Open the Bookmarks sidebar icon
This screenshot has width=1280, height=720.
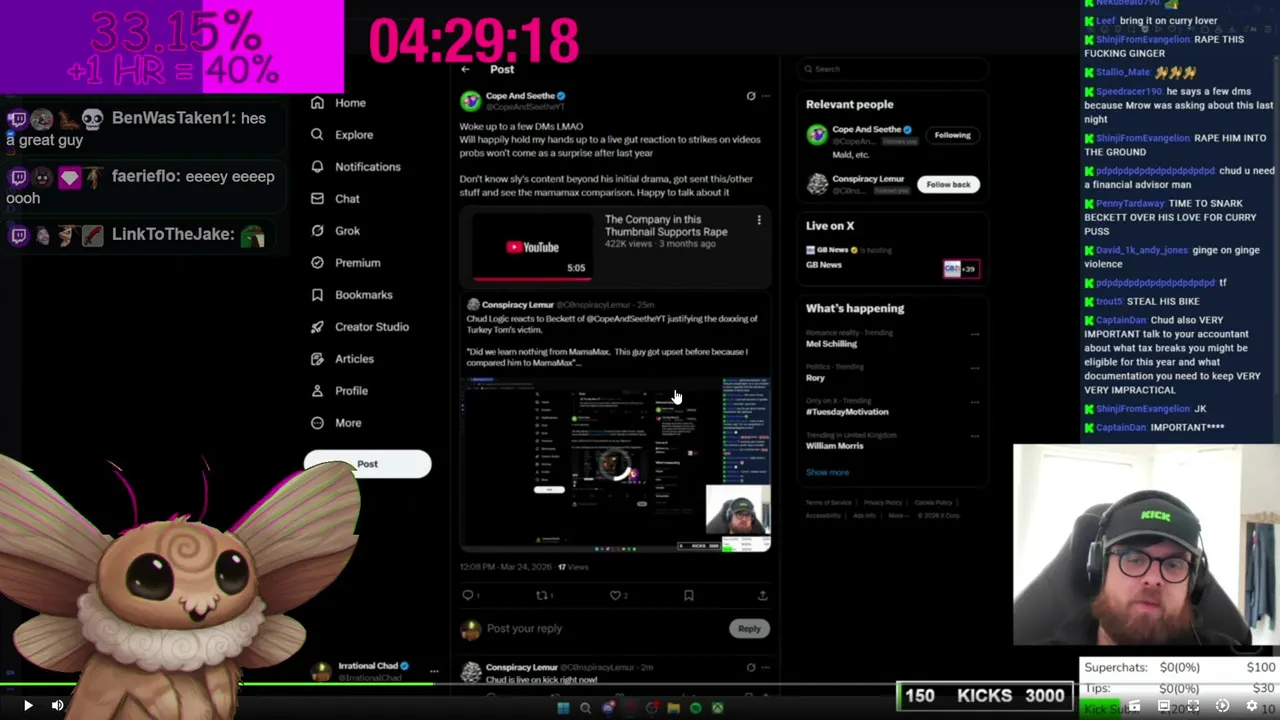pyautogui.click(x=317, y=295)
